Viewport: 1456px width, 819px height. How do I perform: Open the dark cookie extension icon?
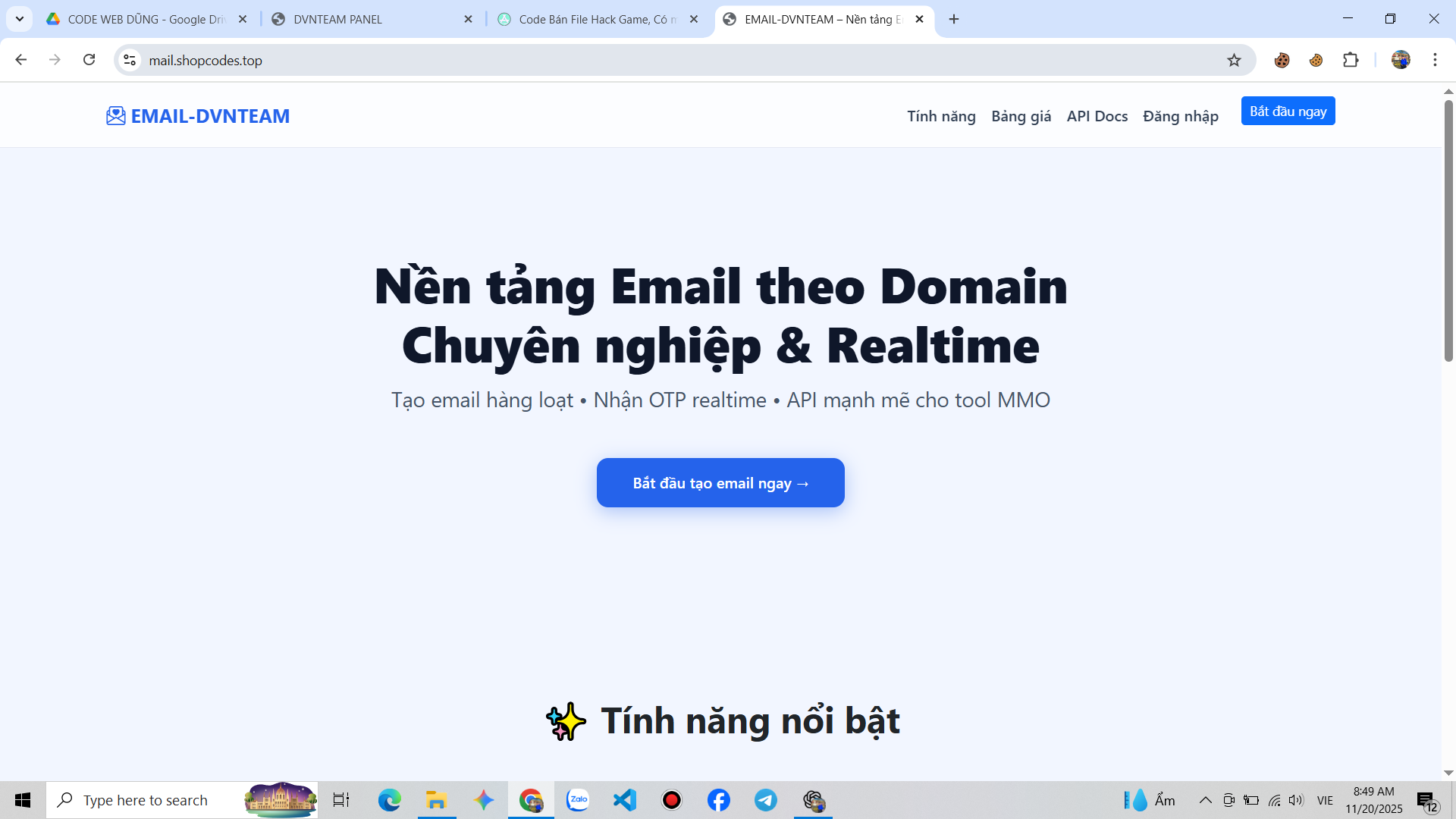coord(1282,60)
